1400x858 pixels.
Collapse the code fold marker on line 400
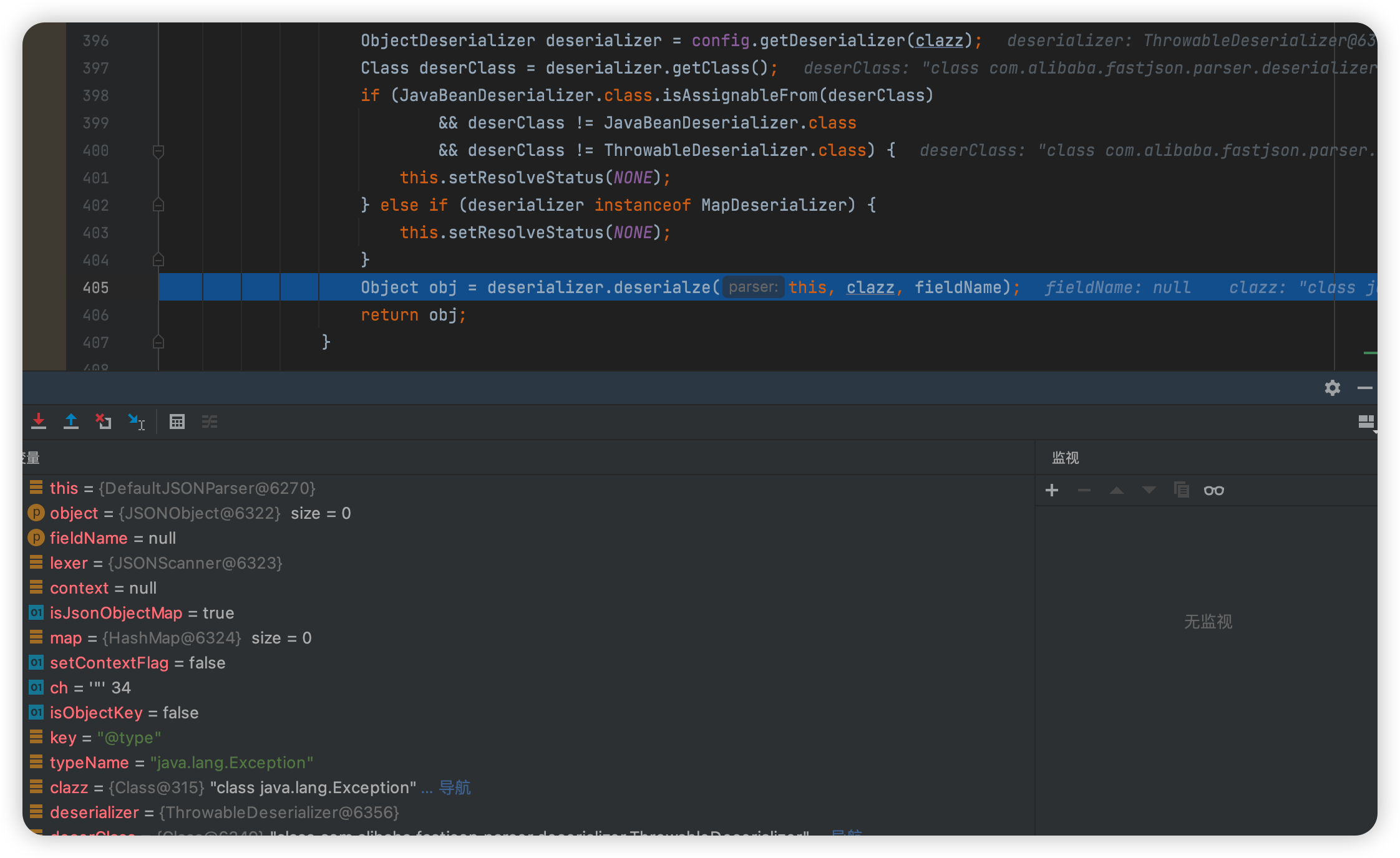coord(158,151)
